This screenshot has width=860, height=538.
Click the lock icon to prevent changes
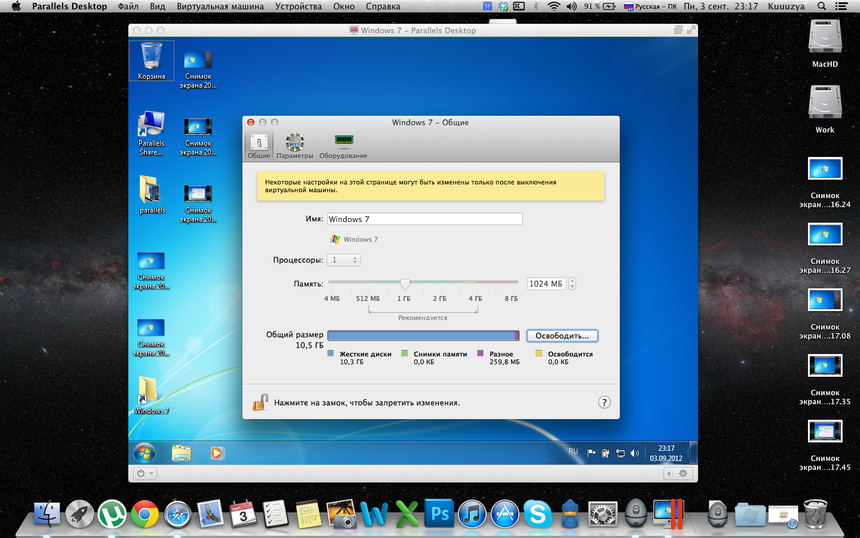(260, 402)
